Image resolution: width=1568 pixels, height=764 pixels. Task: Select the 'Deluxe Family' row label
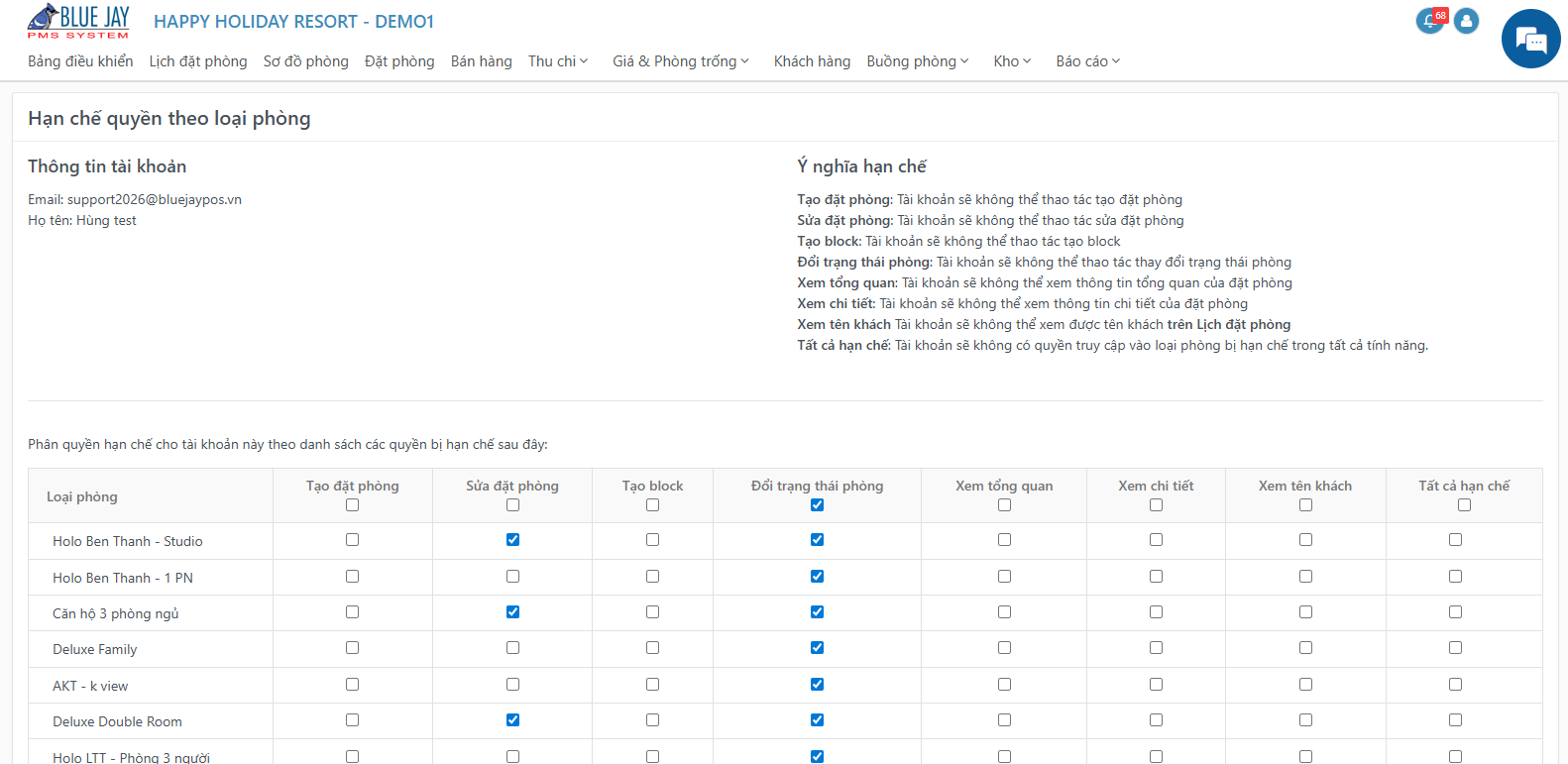[95, 649]
